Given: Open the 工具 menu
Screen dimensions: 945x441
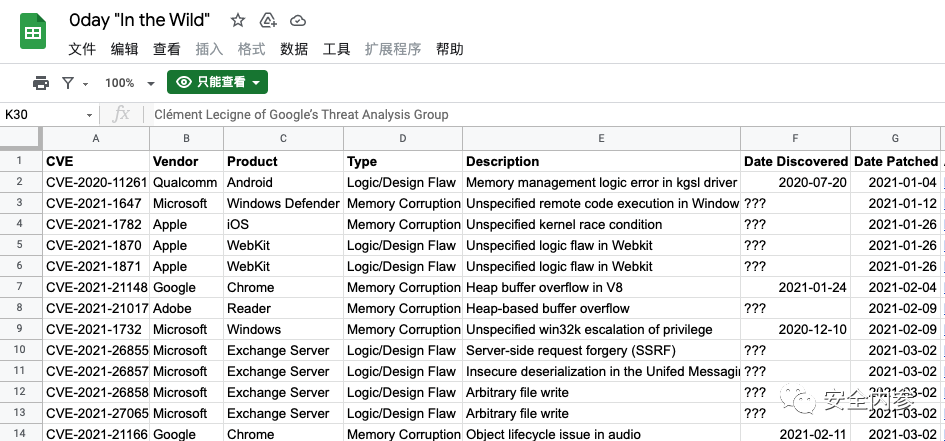Looking at the screenshot, I should pos(336,49).
